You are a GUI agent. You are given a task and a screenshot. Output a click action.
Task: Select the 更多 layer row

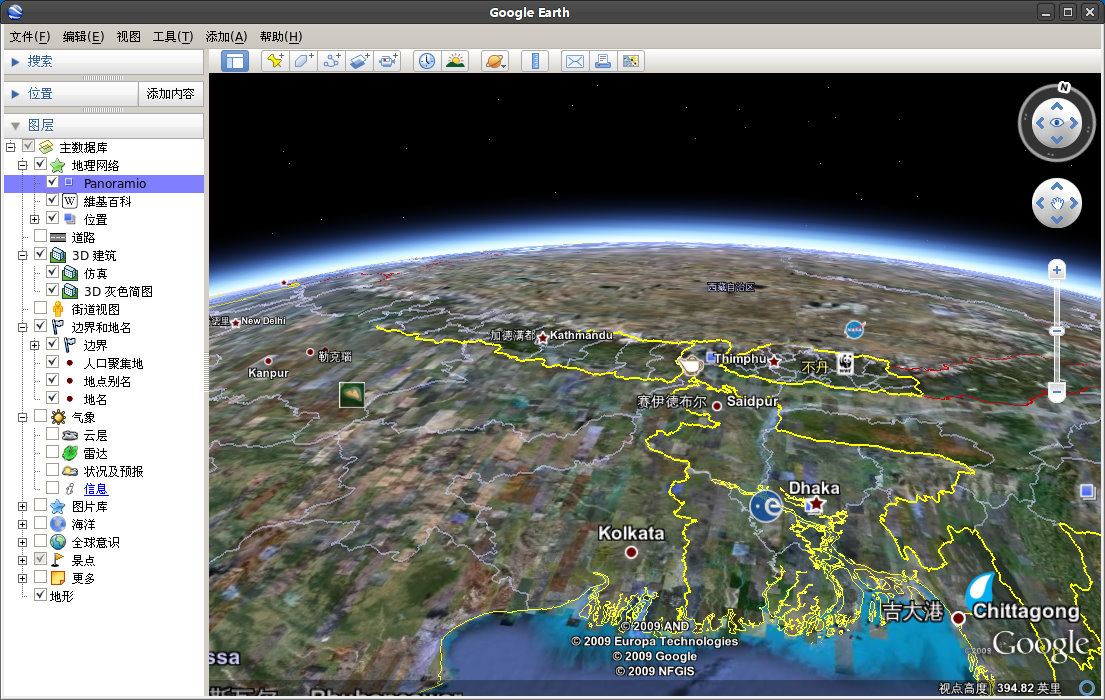83,578
